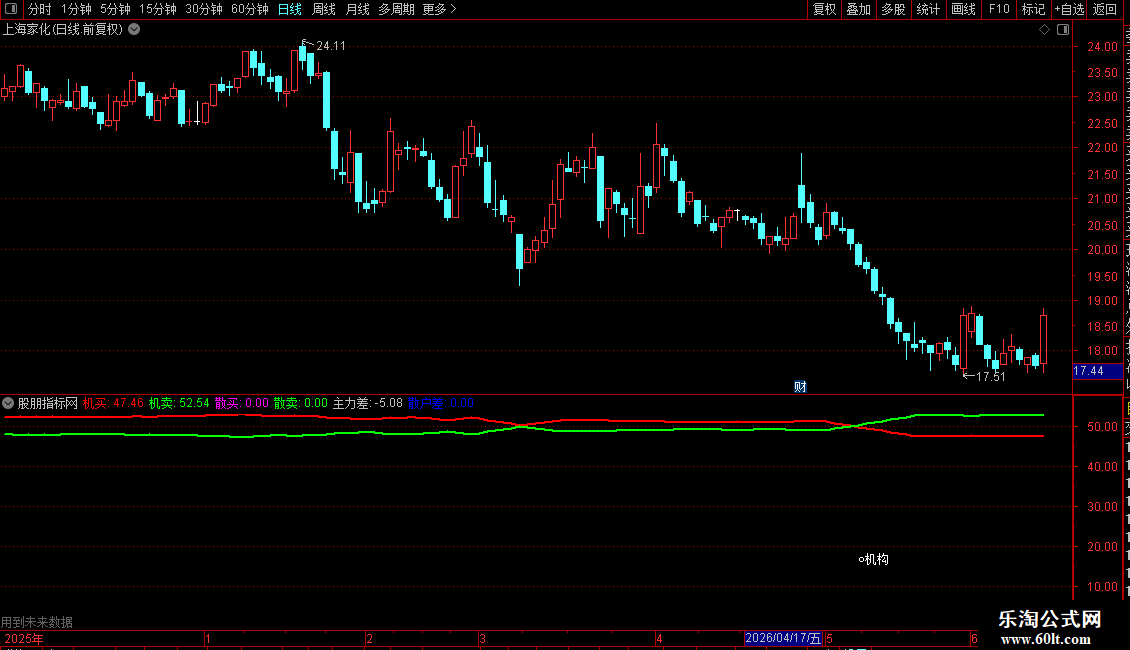This screenshot has height=650, width=1130.
Task: Open the 复权 adjustment option
Action: pos(824,9)
